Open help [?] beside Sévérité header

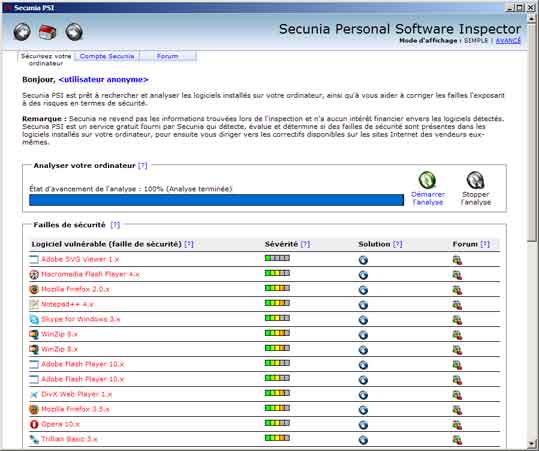point(305,244)
